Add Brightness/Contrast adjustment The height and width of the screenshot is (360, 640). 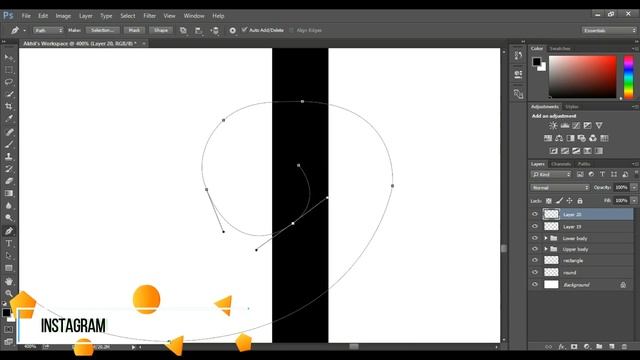point(553,125)
